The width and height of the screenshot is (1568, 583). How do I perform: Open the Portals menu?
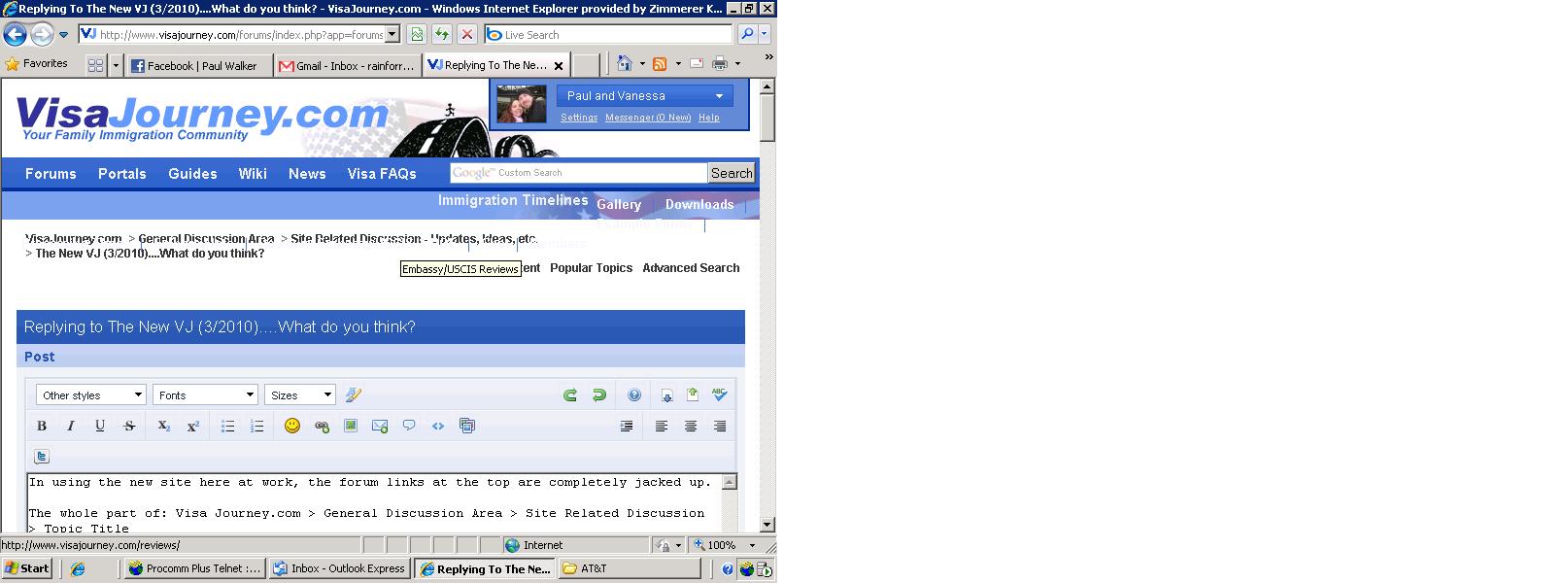pos(122,174)
